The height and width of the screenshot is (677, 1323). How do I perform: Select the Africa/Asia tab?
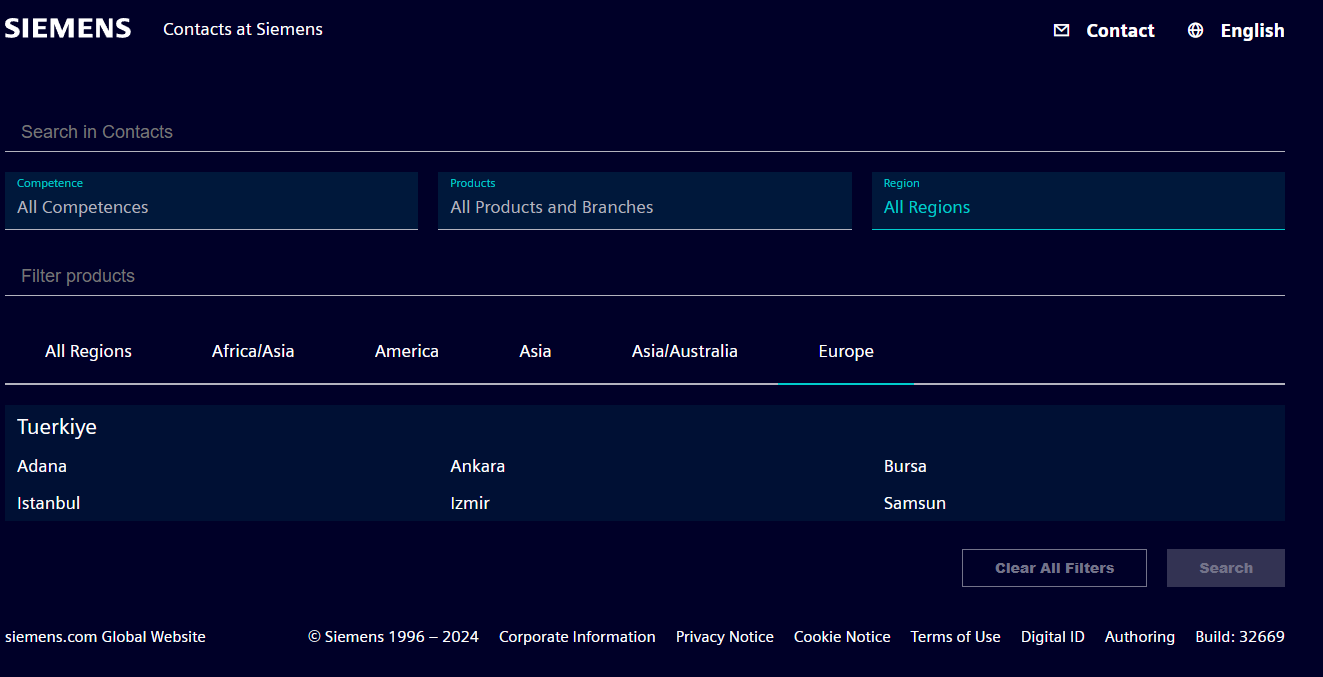pyautogui.click(x=253, y=351)
